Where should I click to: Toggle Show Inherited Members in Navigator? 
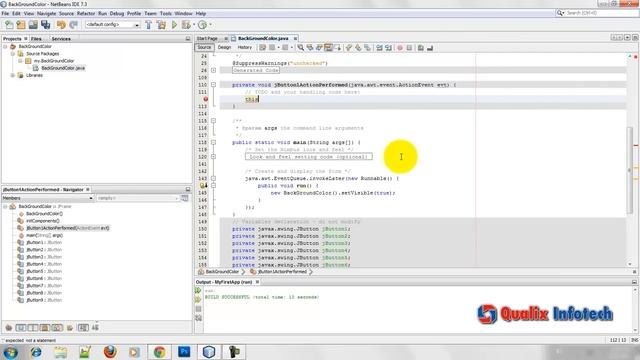[x=9, y=327]
